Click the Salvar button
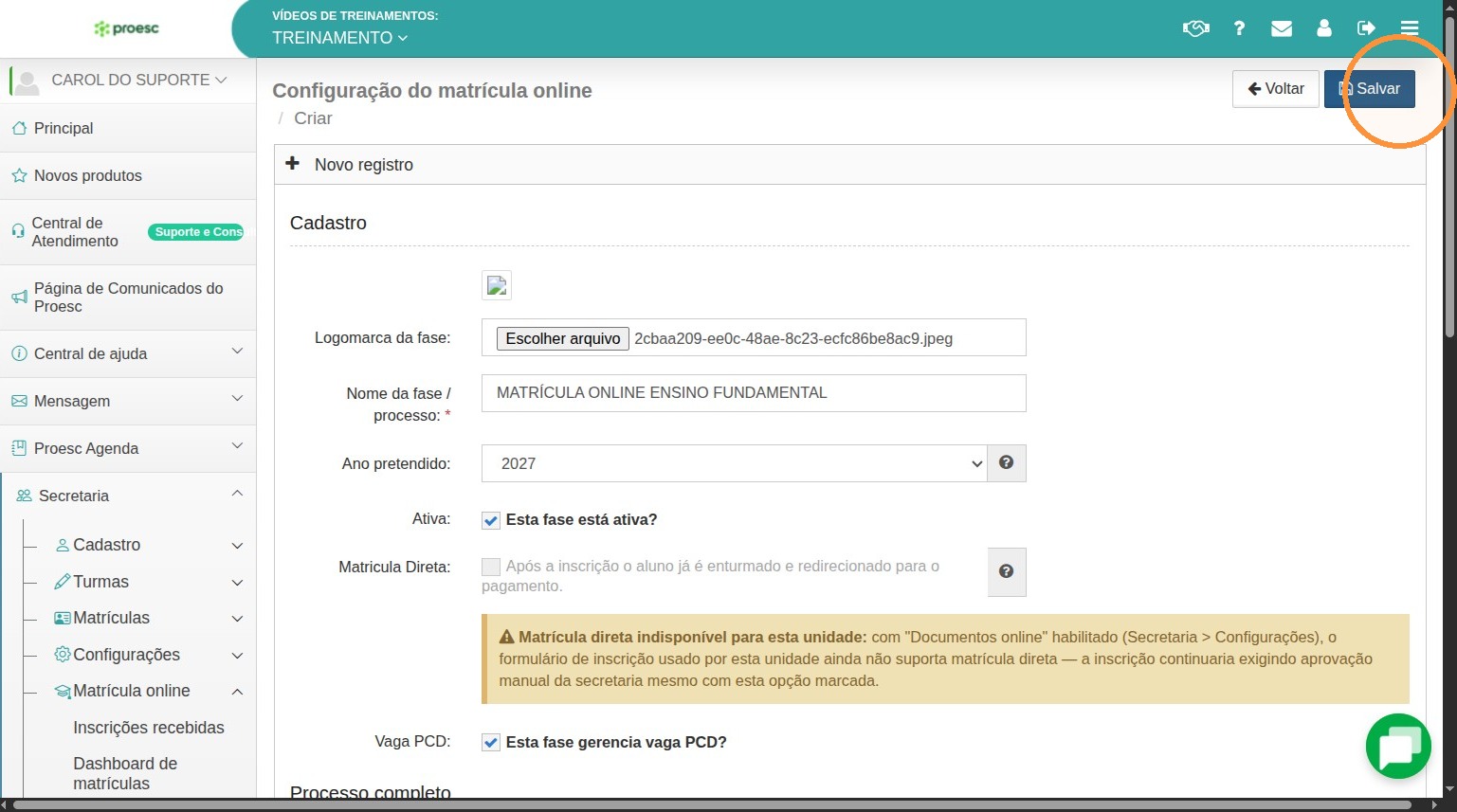1457x812 pixels. coord(1369,89)
